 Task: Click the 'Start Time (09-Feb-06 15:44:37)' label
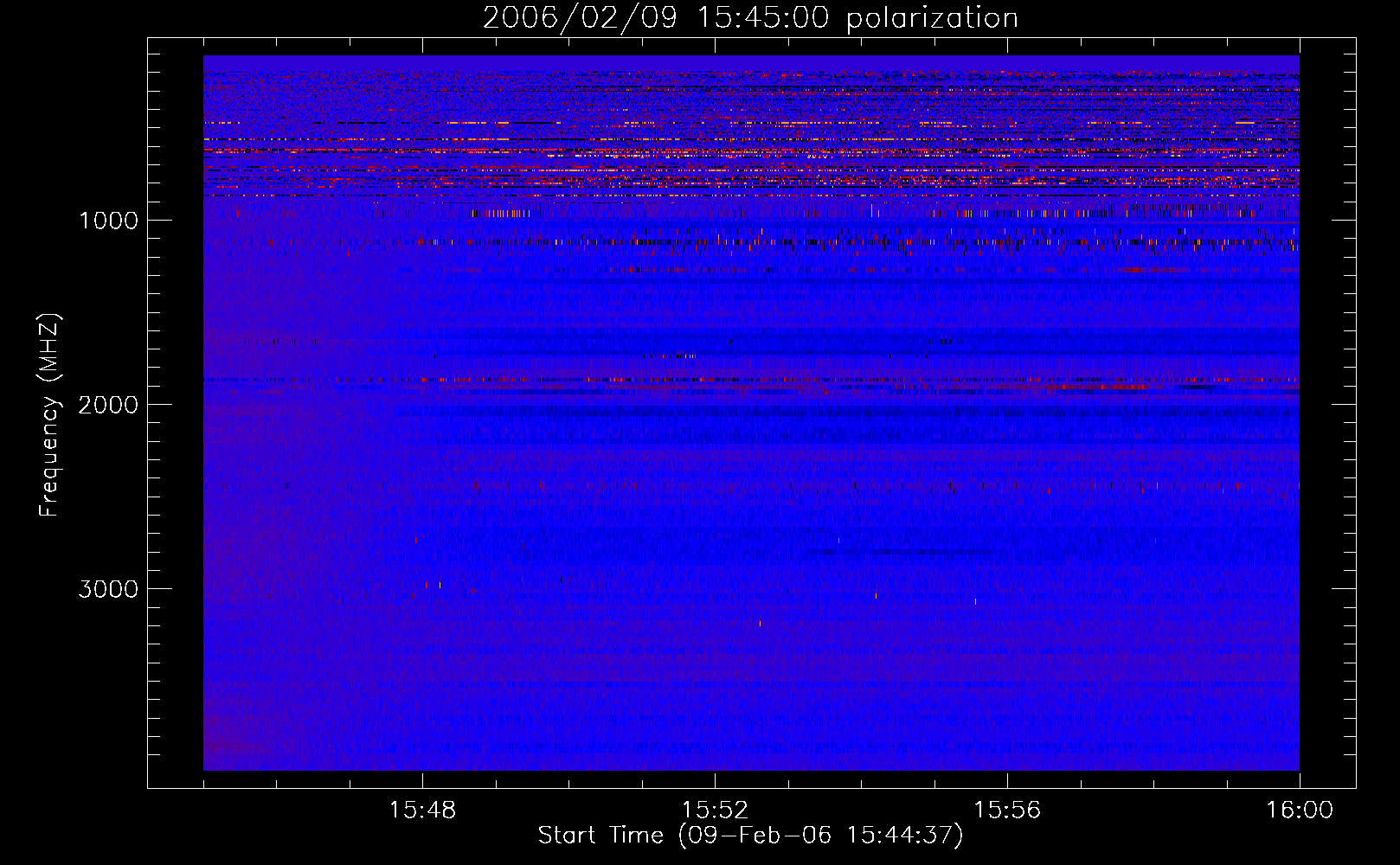(x=750, y=836)
